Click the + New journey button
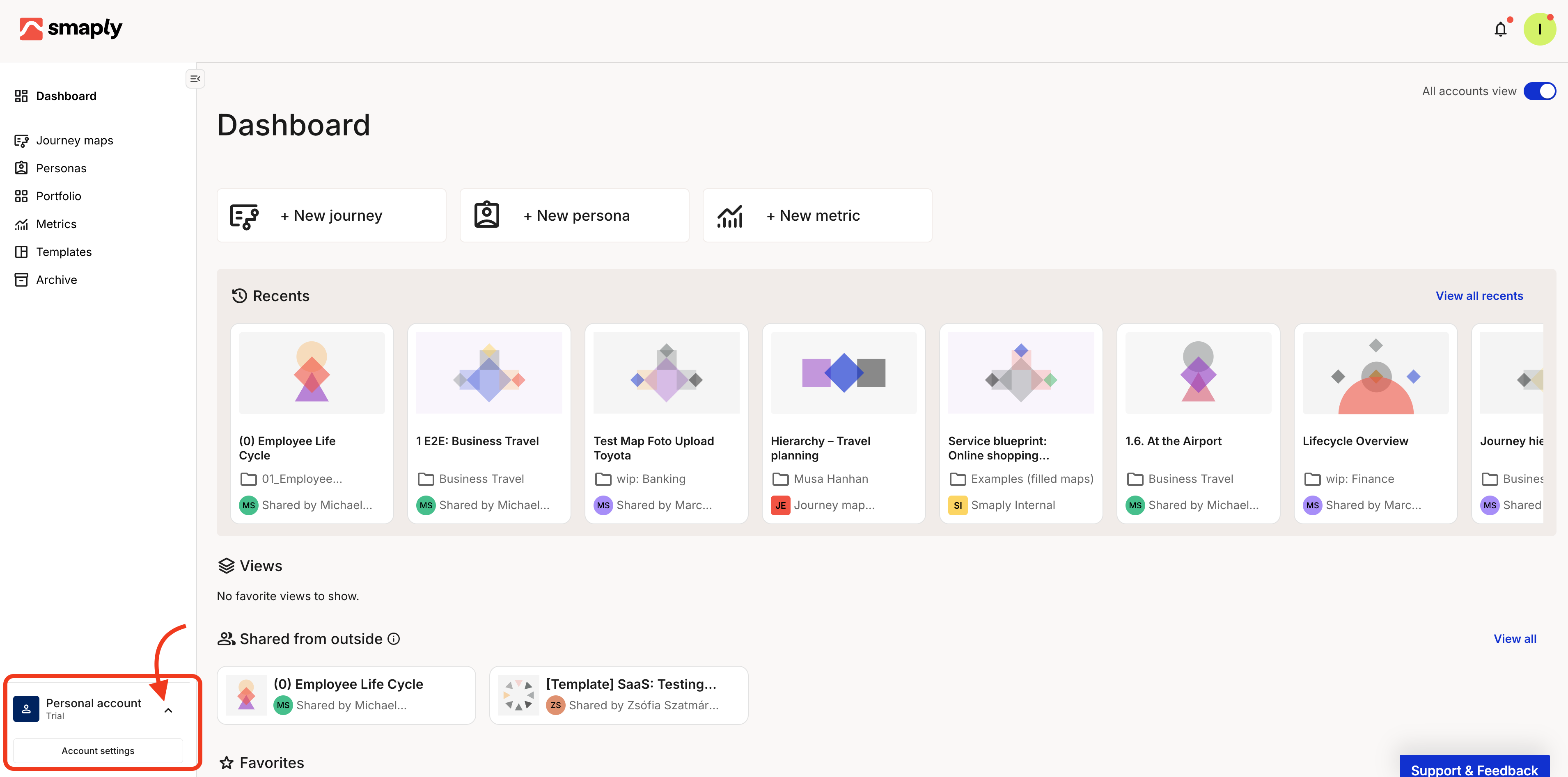This screenshot has height=777, width=1568. click(331, 215)
